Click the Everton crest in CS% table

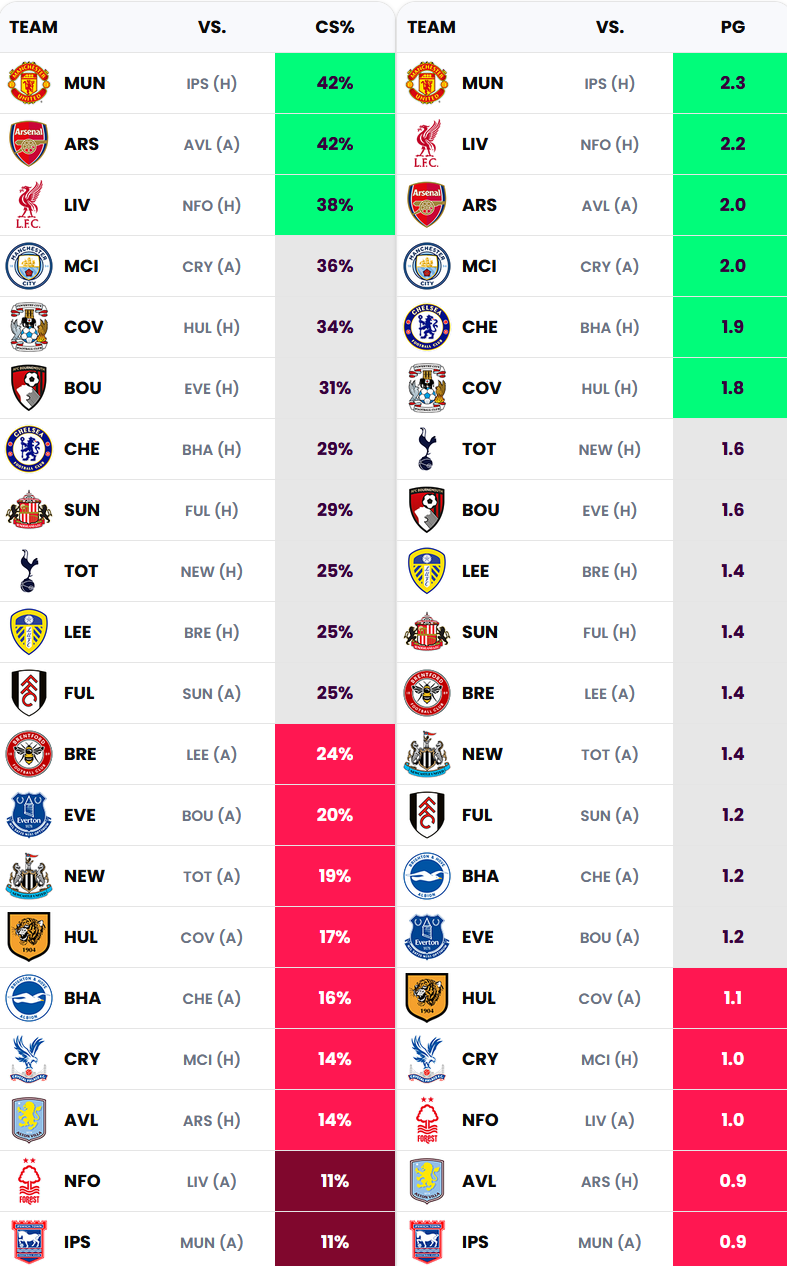coord(29,815)
